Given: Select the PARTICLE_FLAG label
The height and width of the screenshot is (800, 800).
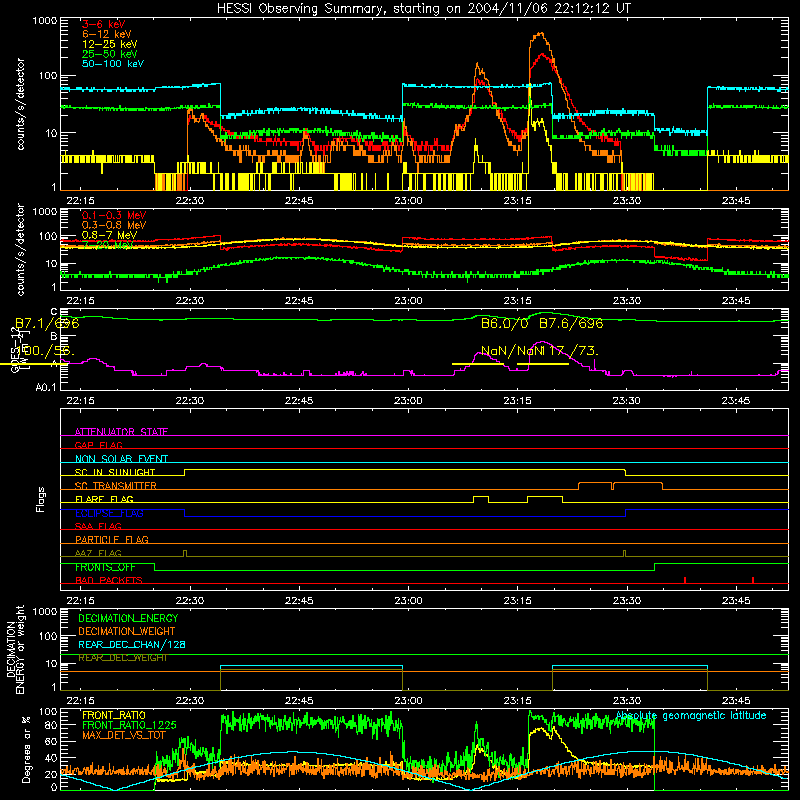Looking at the screenshot, I should pyautogui.click(x=112, y=540).
